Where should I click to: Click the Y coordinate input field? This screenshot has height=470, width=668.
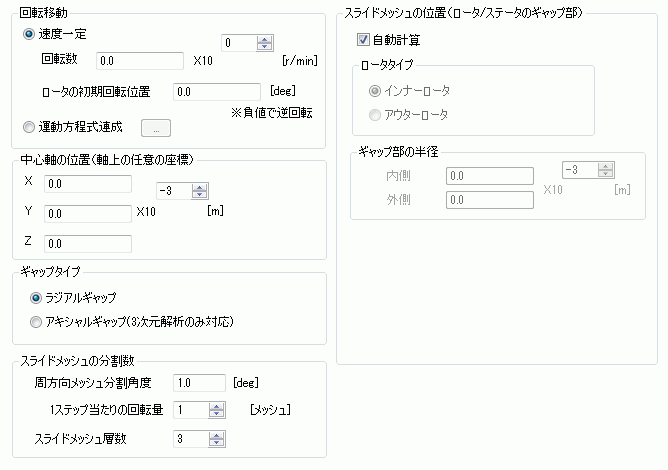[x=88, y=213]
